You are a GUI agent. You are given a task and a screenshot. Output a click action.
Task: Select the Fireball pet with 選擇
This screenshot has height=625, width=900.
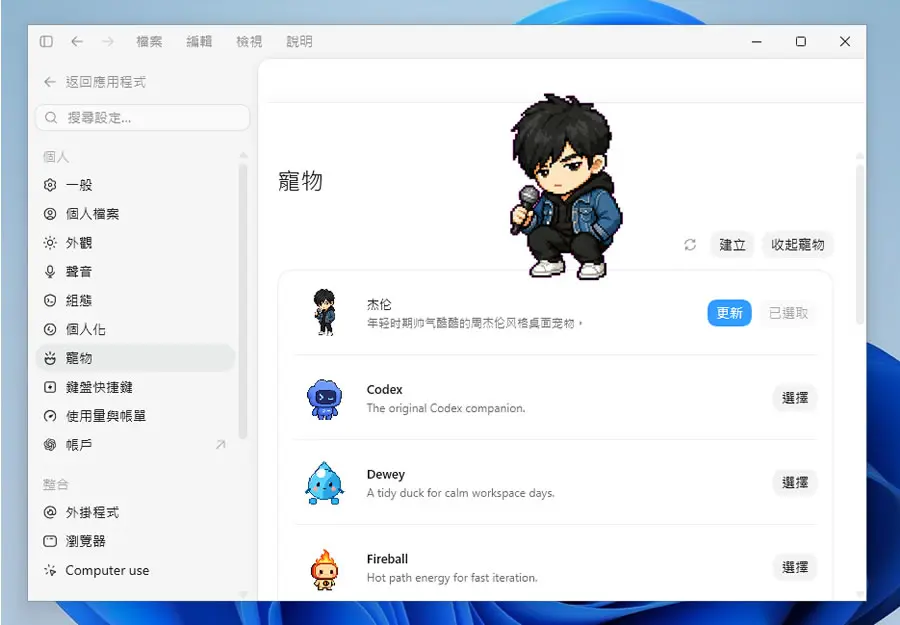point(795,567)
